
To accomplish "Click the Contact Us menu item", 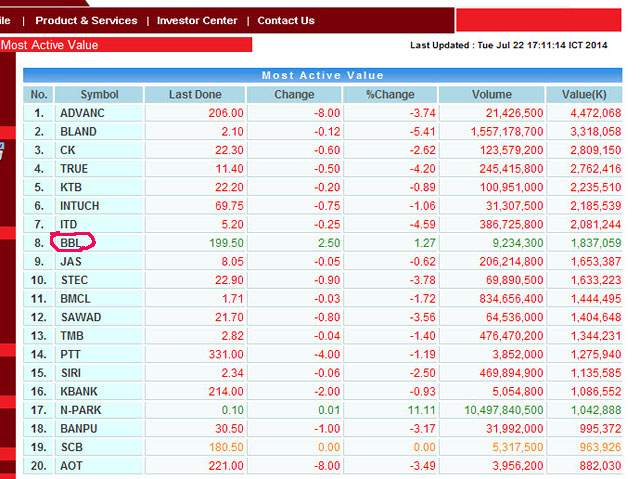I will pyautogui.click(x=286, y=20).
